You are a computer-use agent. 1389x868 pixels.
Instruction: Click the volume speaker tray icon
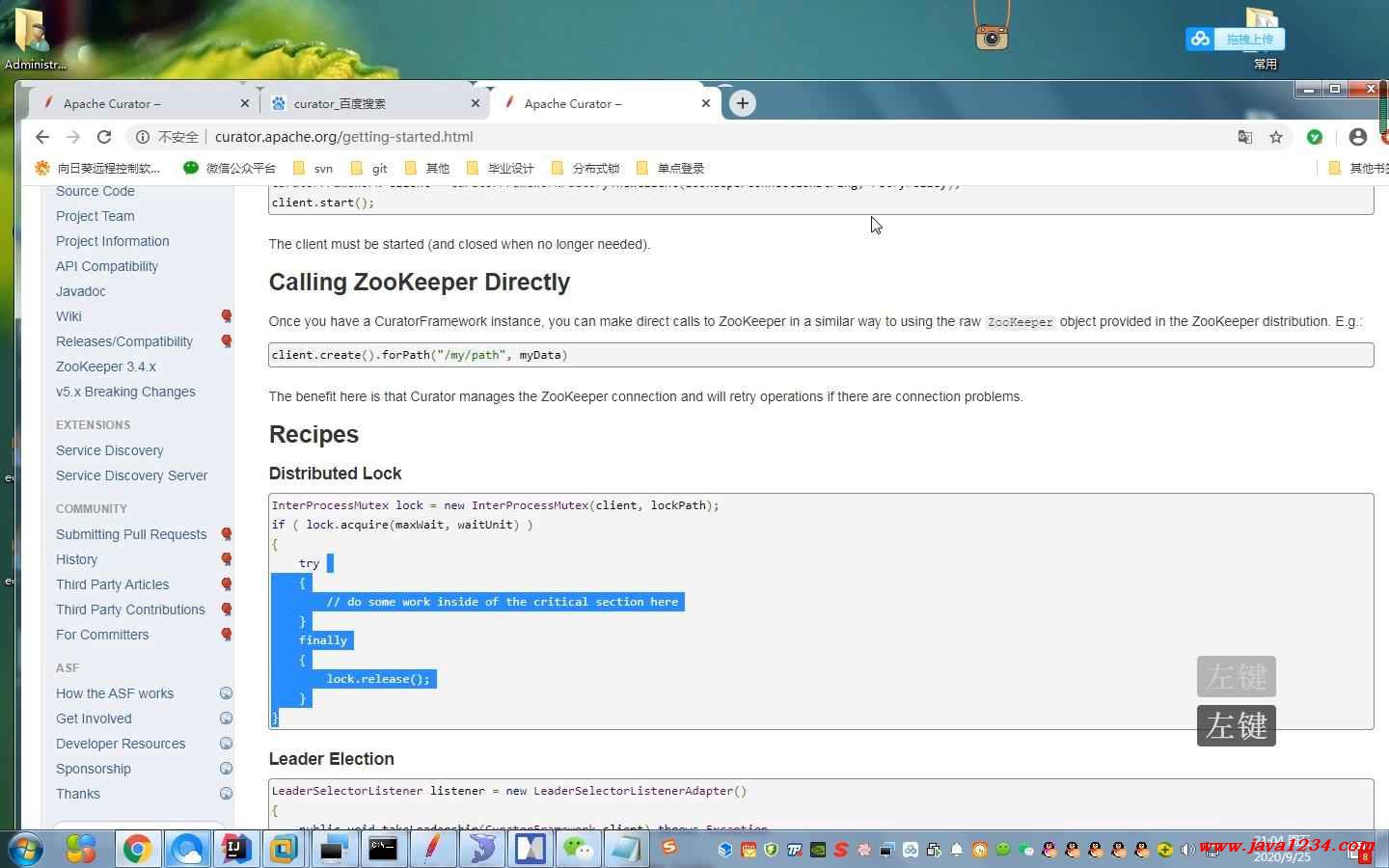[x=1188, y=850]
